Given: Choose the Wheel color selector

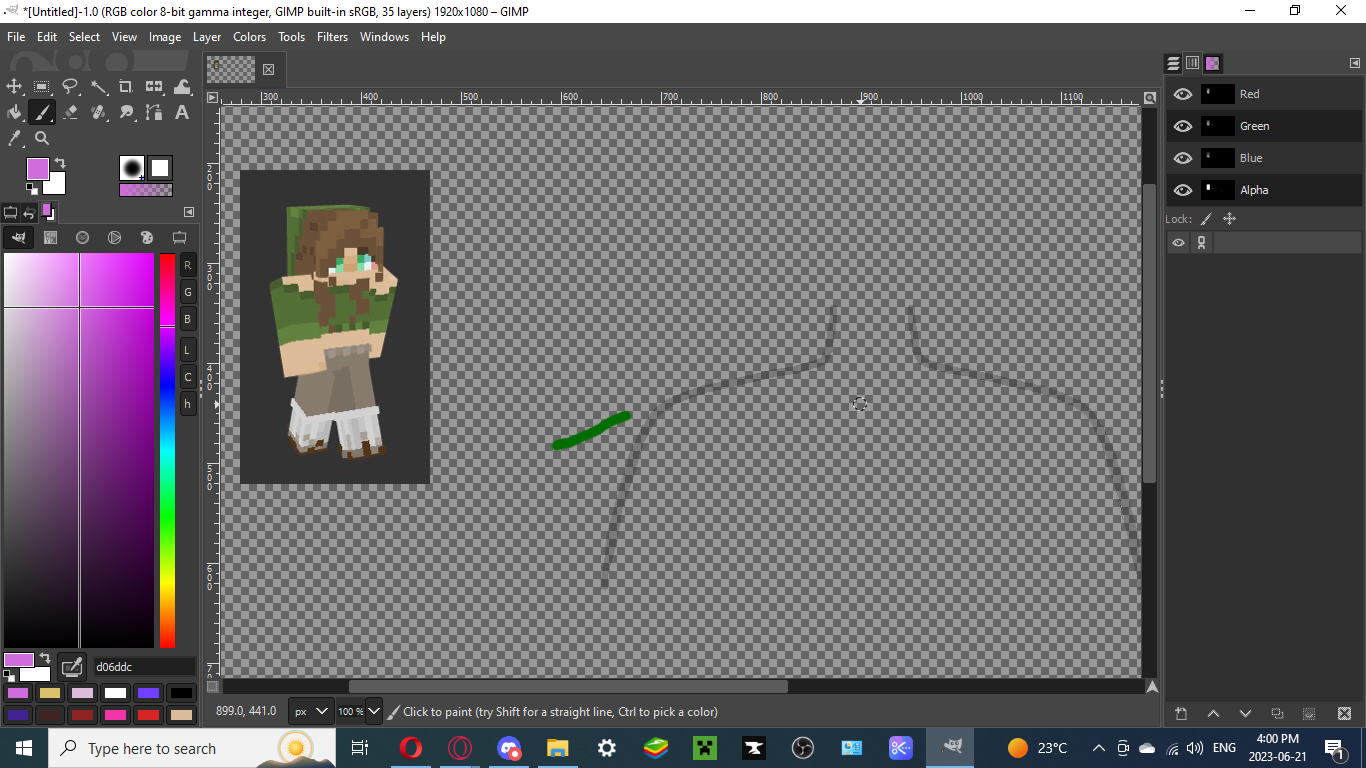Looking at the screenshot, I should (x=115, y=238).
